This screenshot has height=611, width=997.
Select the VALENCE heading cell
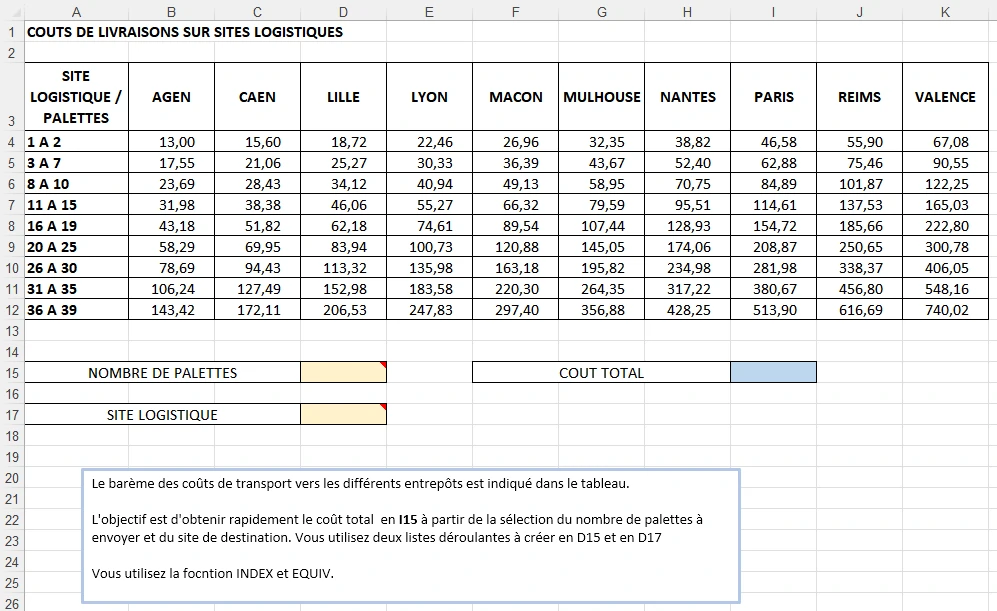[945, 97]
